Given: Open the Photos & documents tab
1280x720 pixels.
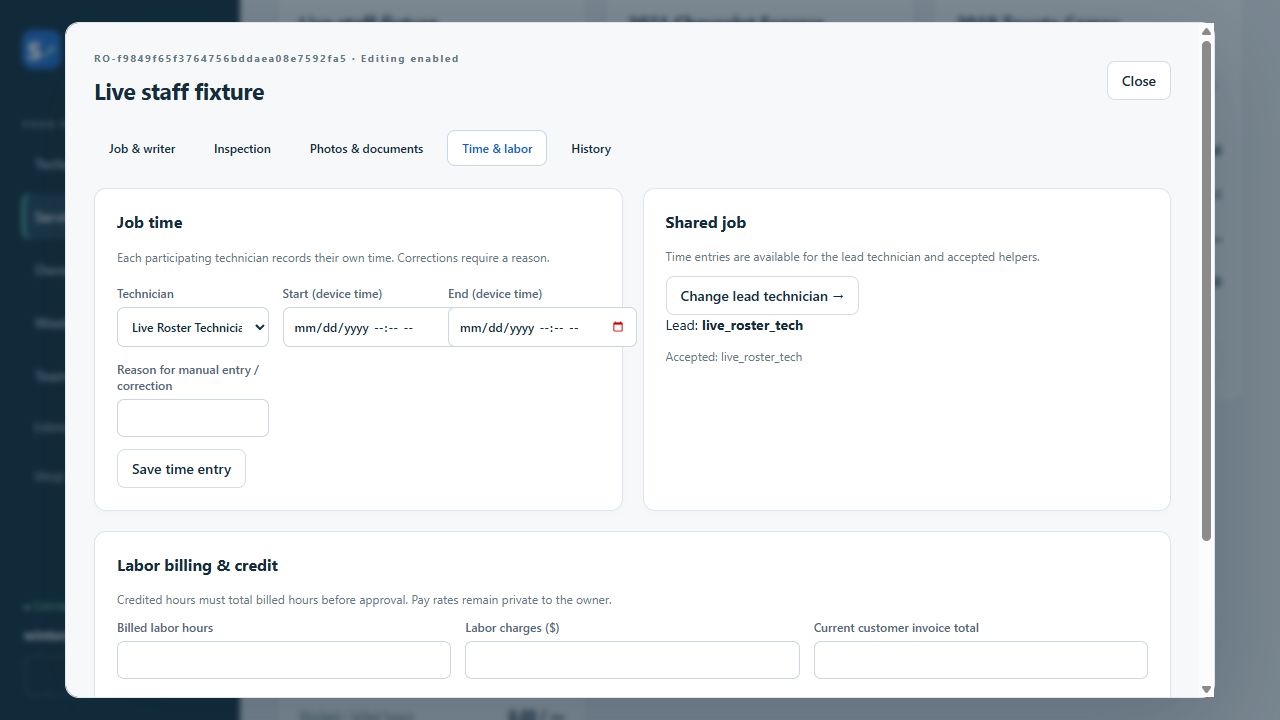Looking at the screenshot, I should click(366, 148).
